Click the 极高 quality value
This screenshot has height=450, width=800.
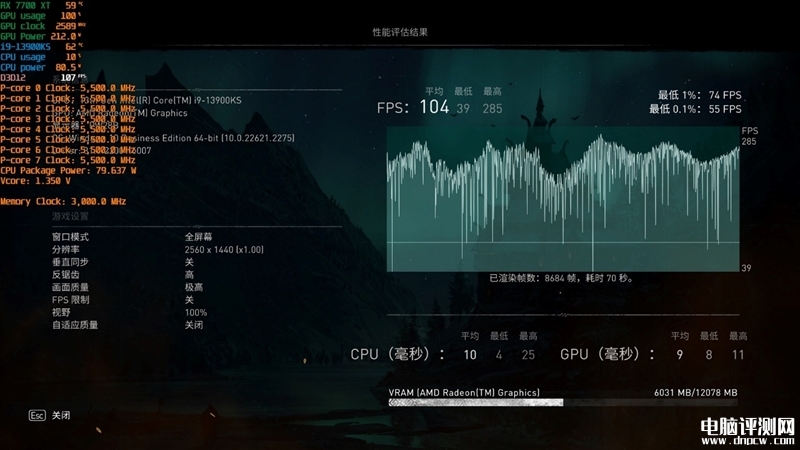(x=194, y=287)
